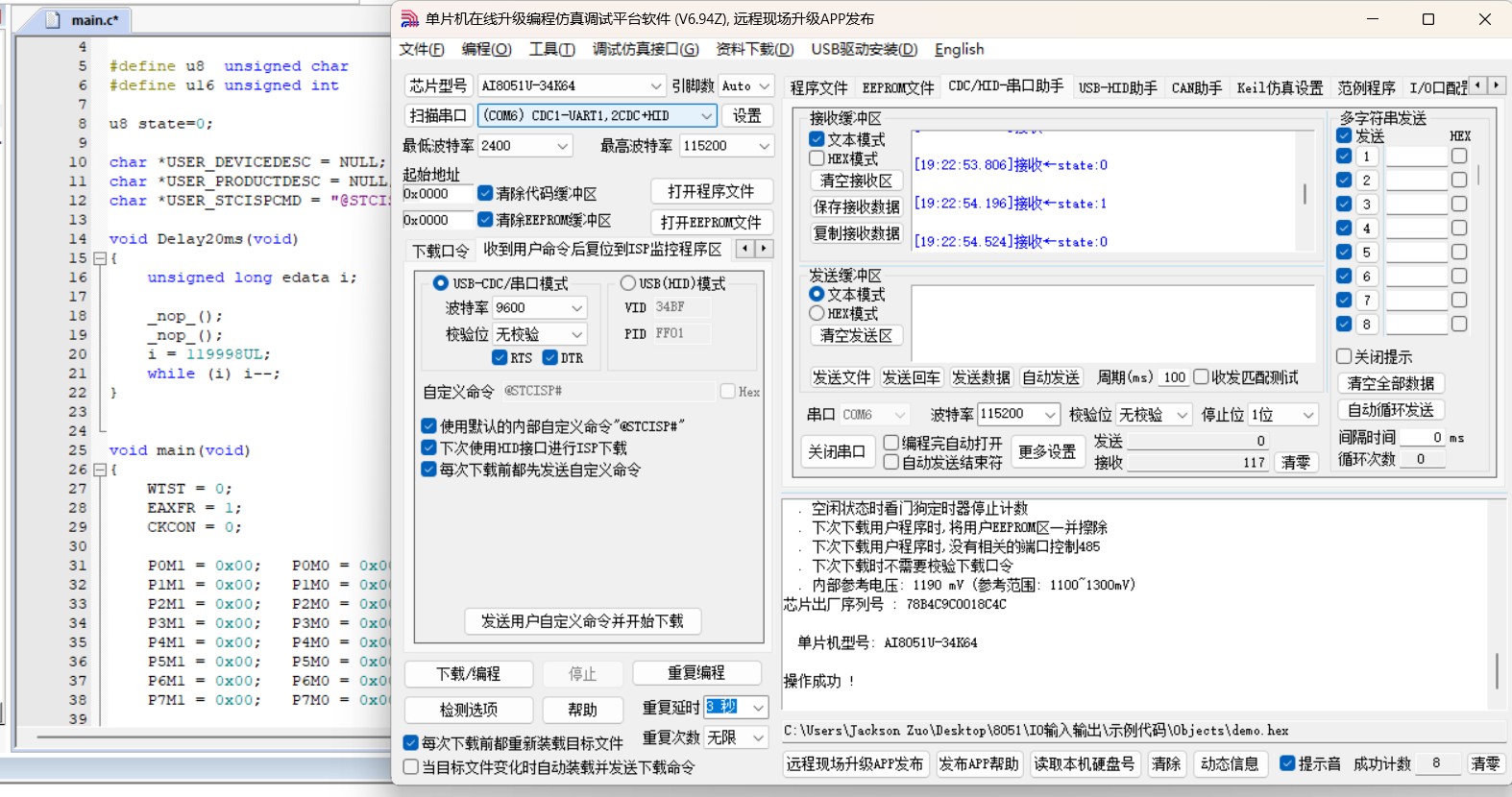Collapse fold marker at line 15 in editor
Viewport: 1512px width, 797px height.
pos(99,258)
